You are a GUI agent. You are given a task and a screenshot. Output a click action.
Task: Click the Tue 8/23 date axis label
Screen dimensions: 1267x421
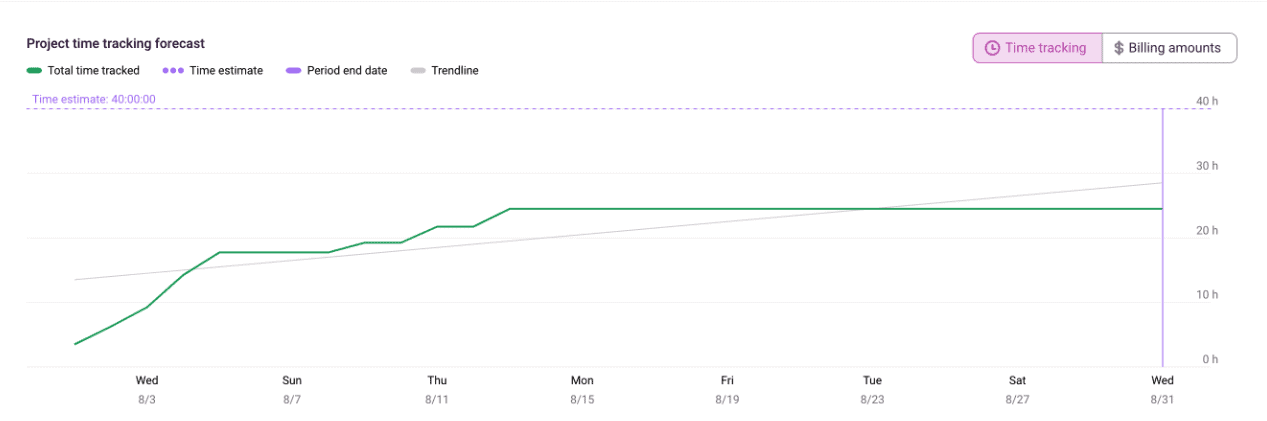(x=872, y=389)
